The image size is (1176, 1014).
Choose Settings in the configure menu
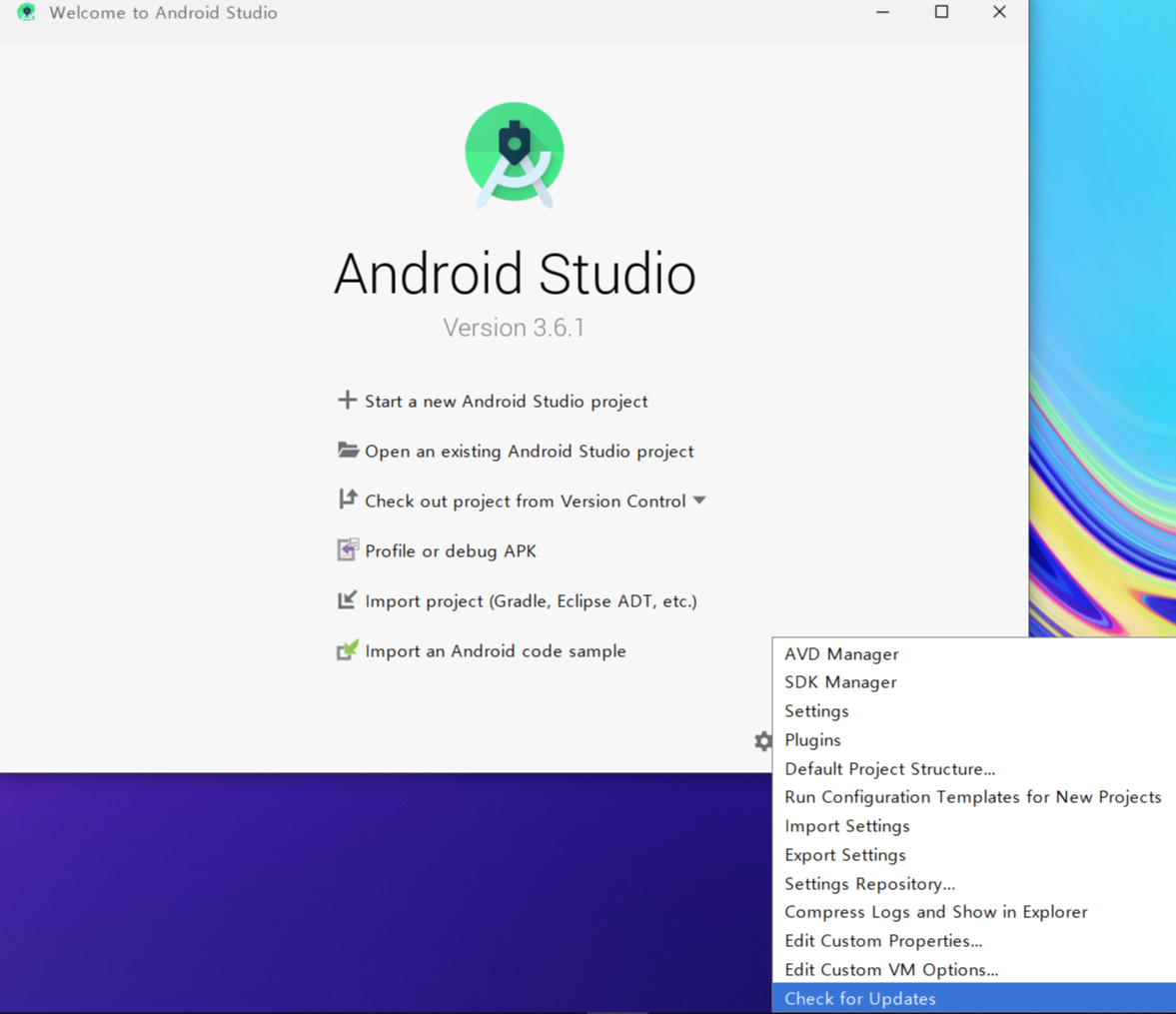[x=974, y=711]
